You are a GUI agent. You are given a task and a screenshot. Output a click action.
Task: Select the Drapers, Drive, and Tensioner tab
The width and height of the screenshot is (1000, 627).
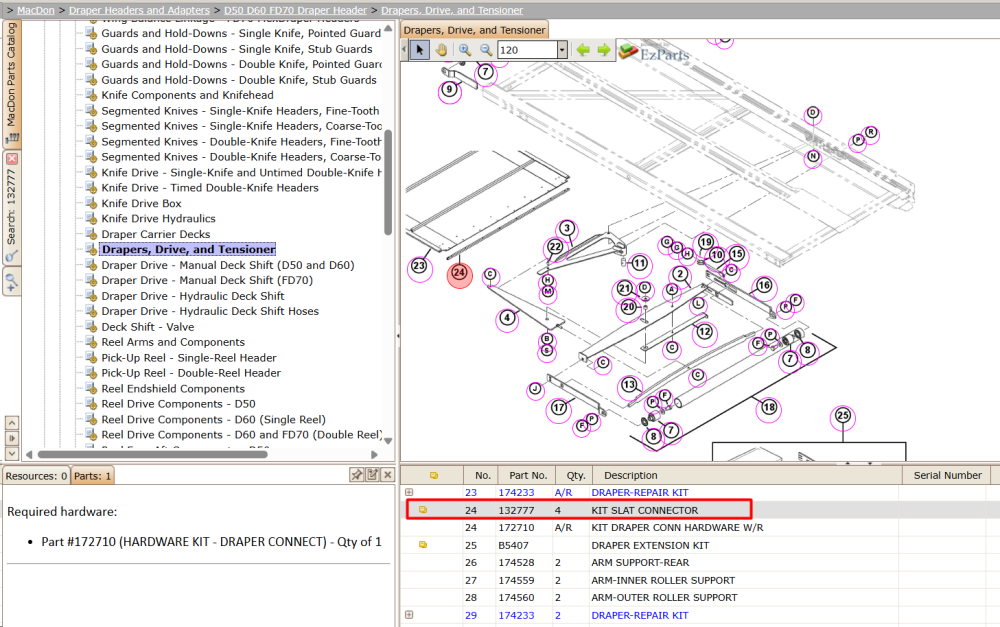(x=474, y=30)
